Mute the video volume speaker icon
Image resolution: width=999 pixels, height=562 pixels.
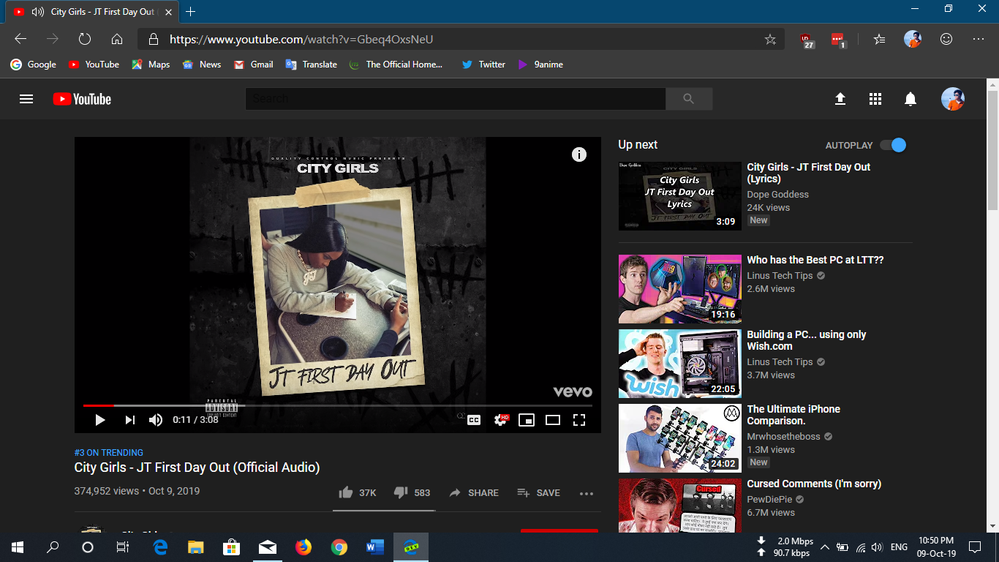tap(156, 420)
